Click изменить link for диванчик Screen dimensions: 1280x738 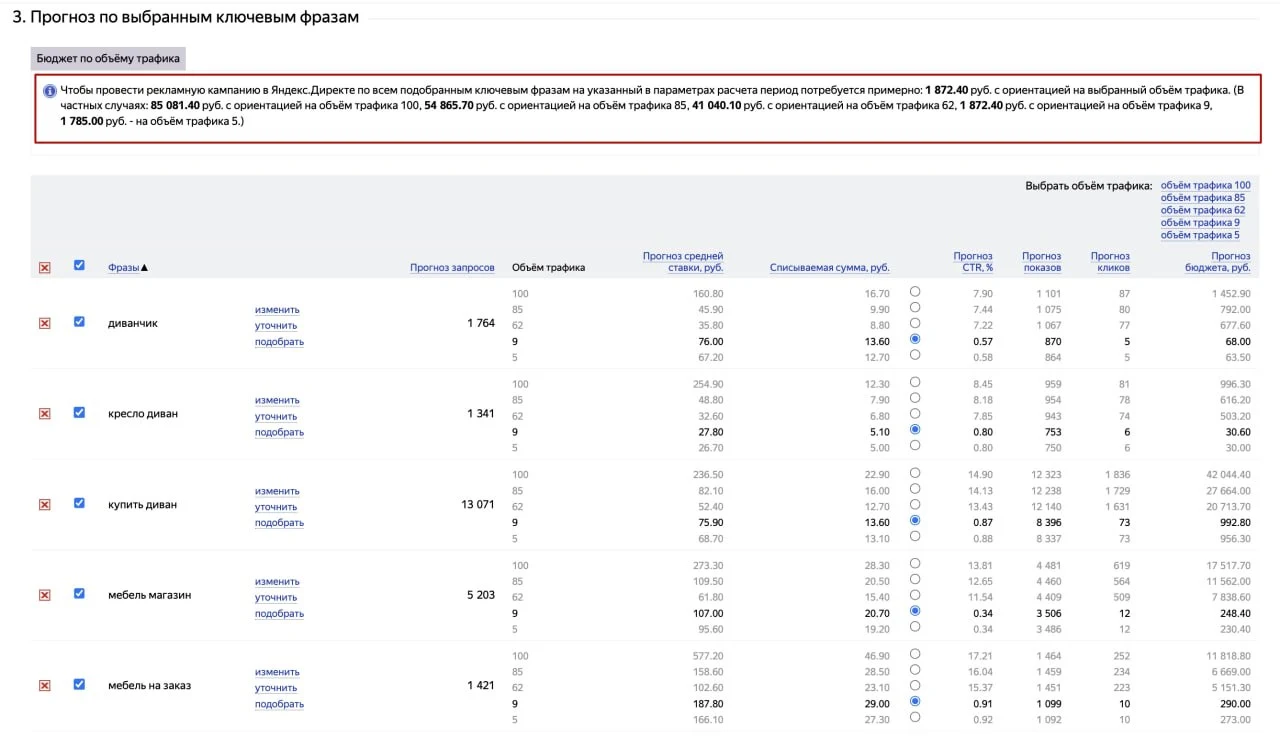[277, 310]
